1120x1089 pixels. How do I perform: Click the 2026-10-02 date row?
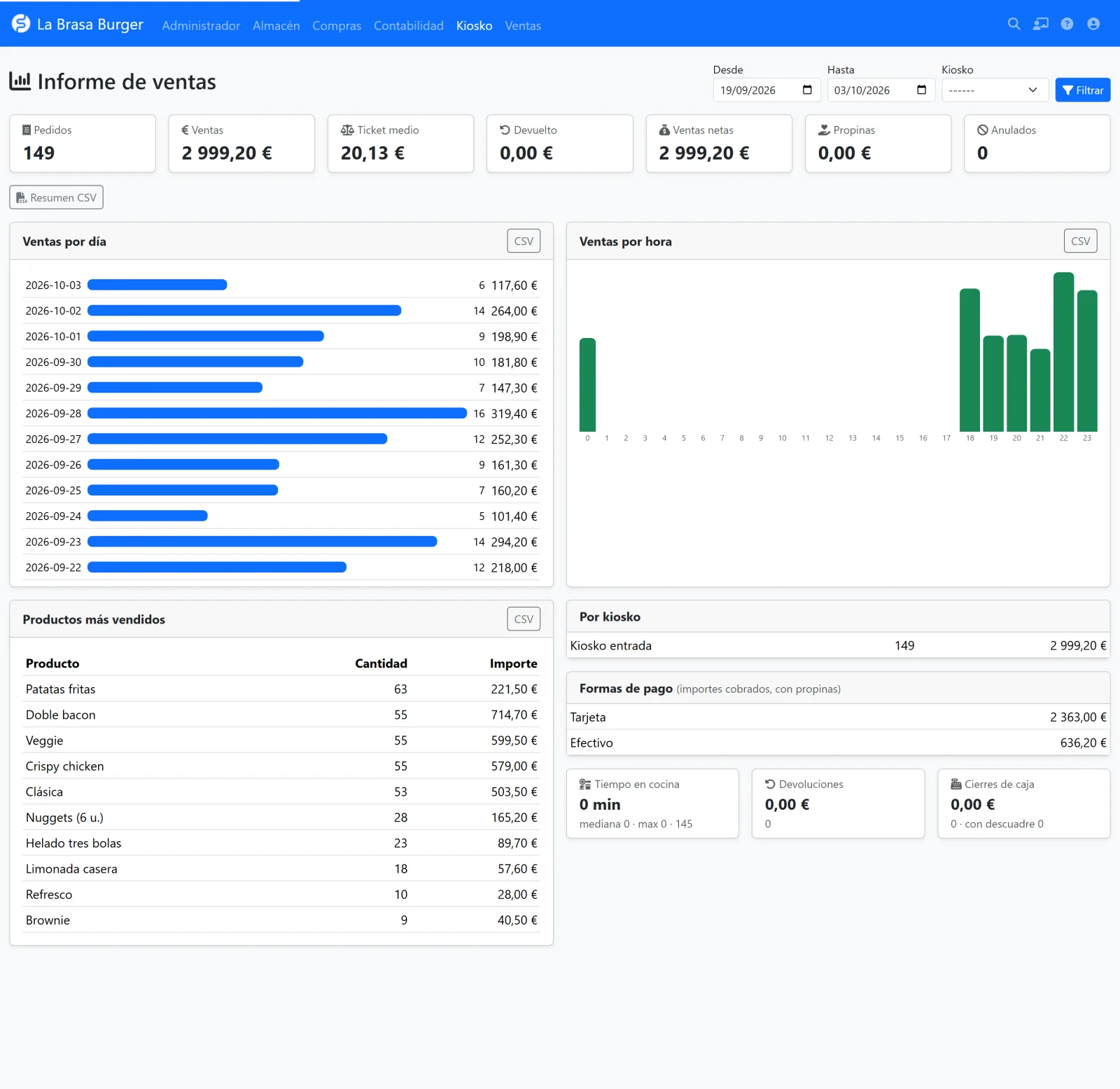[281, 311]
